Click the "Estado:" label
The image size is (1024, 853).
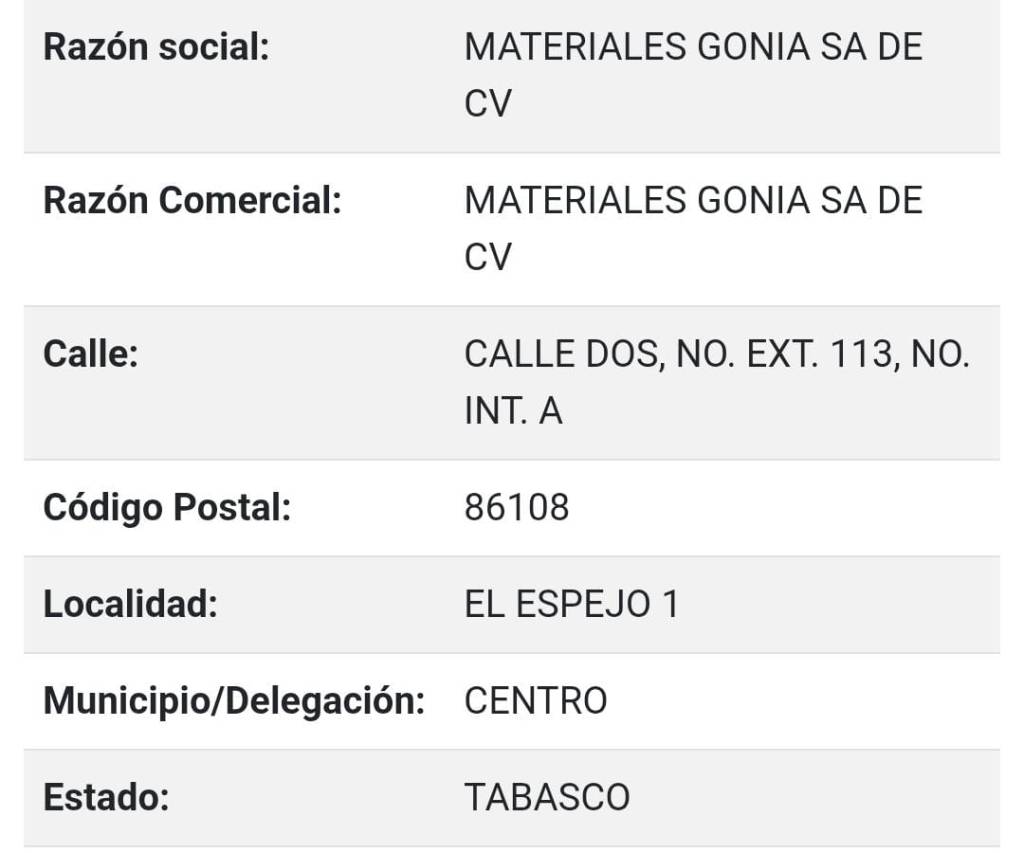point(106,798)
